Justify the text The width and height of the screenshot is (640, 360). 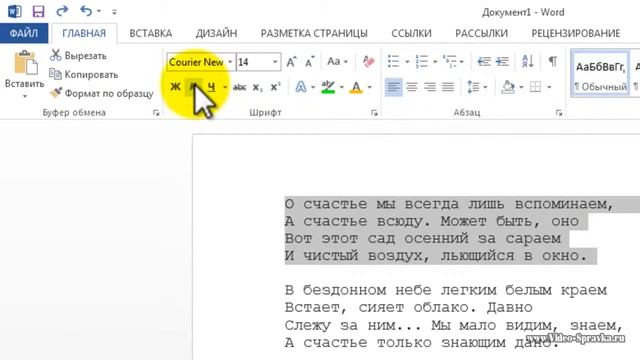(x=448, y=87)
